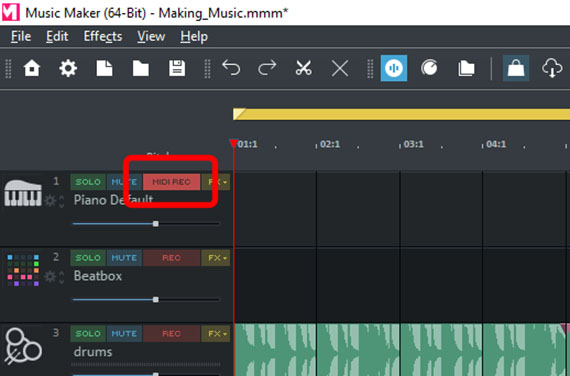Screen dimensions: 570x376
Task: Open Beatbox track gear settings
Action: click(x=50, y=277)
